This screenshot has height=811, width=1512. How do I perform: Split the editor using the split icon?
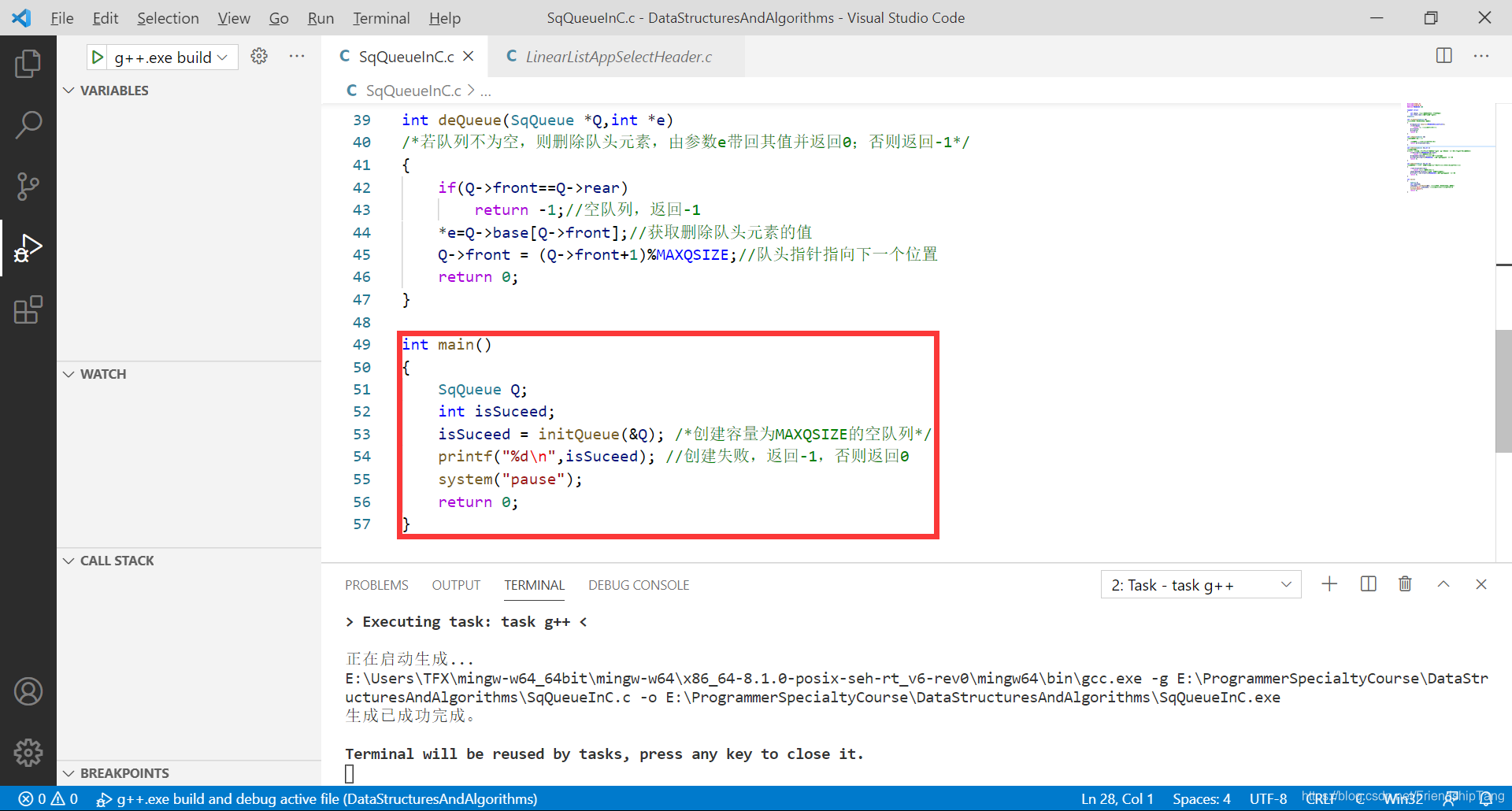pyautogui.click(x=1444, y=56)
